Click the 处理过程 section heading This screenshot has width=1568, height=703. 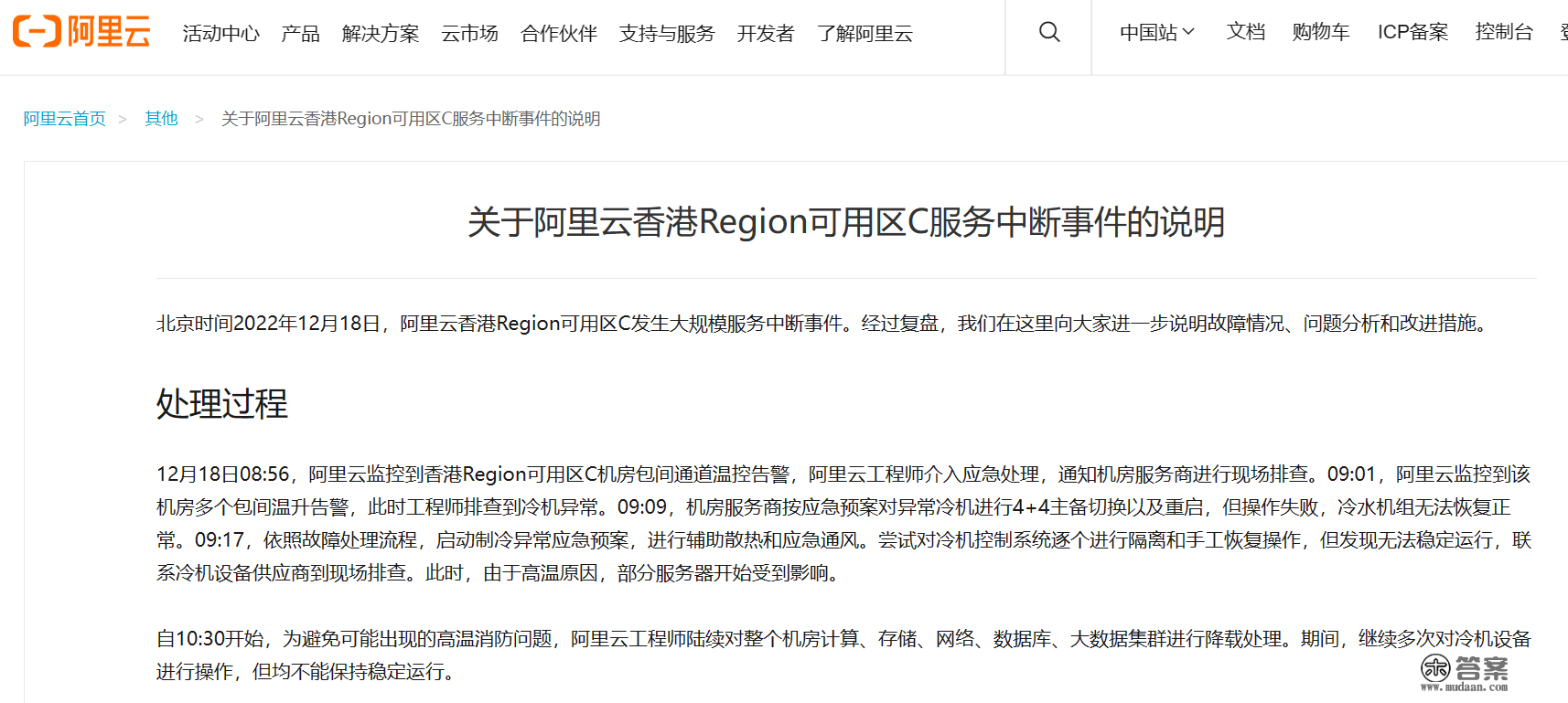[x=222, y=403]
